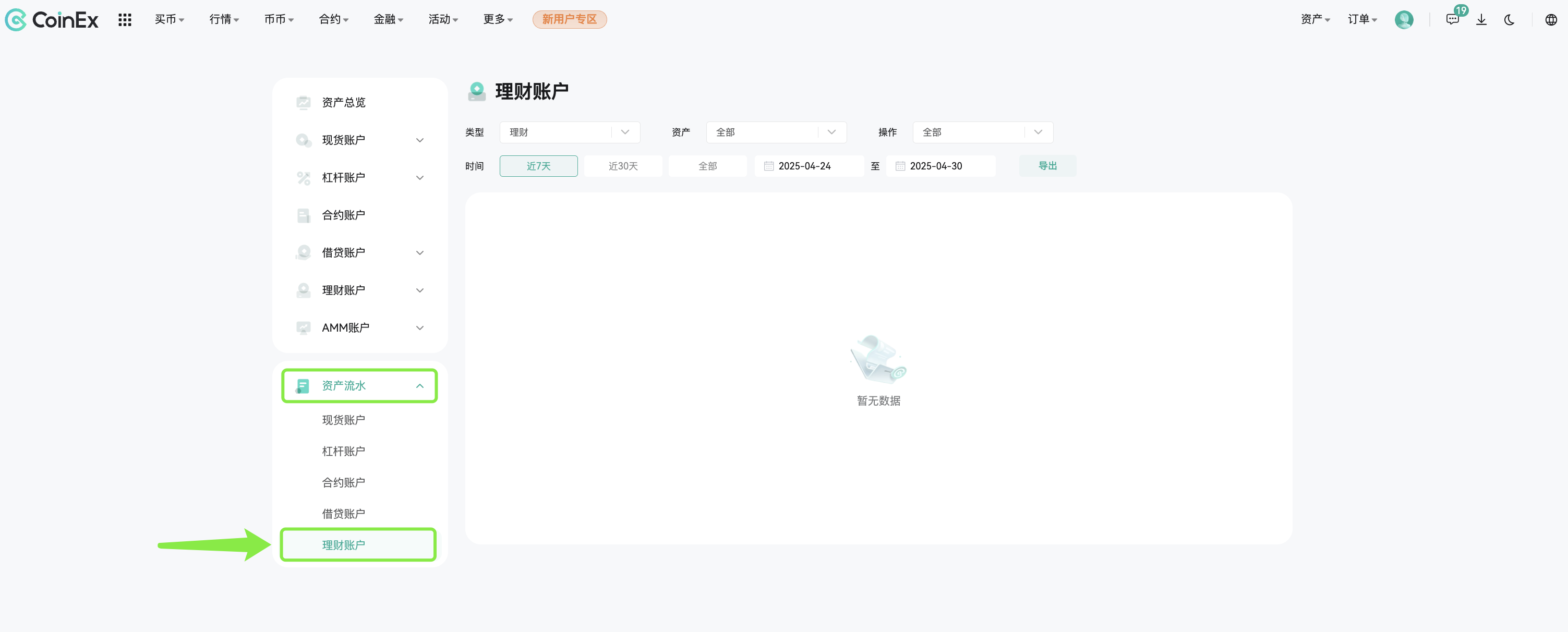Expand the AMM账户 chevron
Viewport: 1568px width, 632px height.
420,328
